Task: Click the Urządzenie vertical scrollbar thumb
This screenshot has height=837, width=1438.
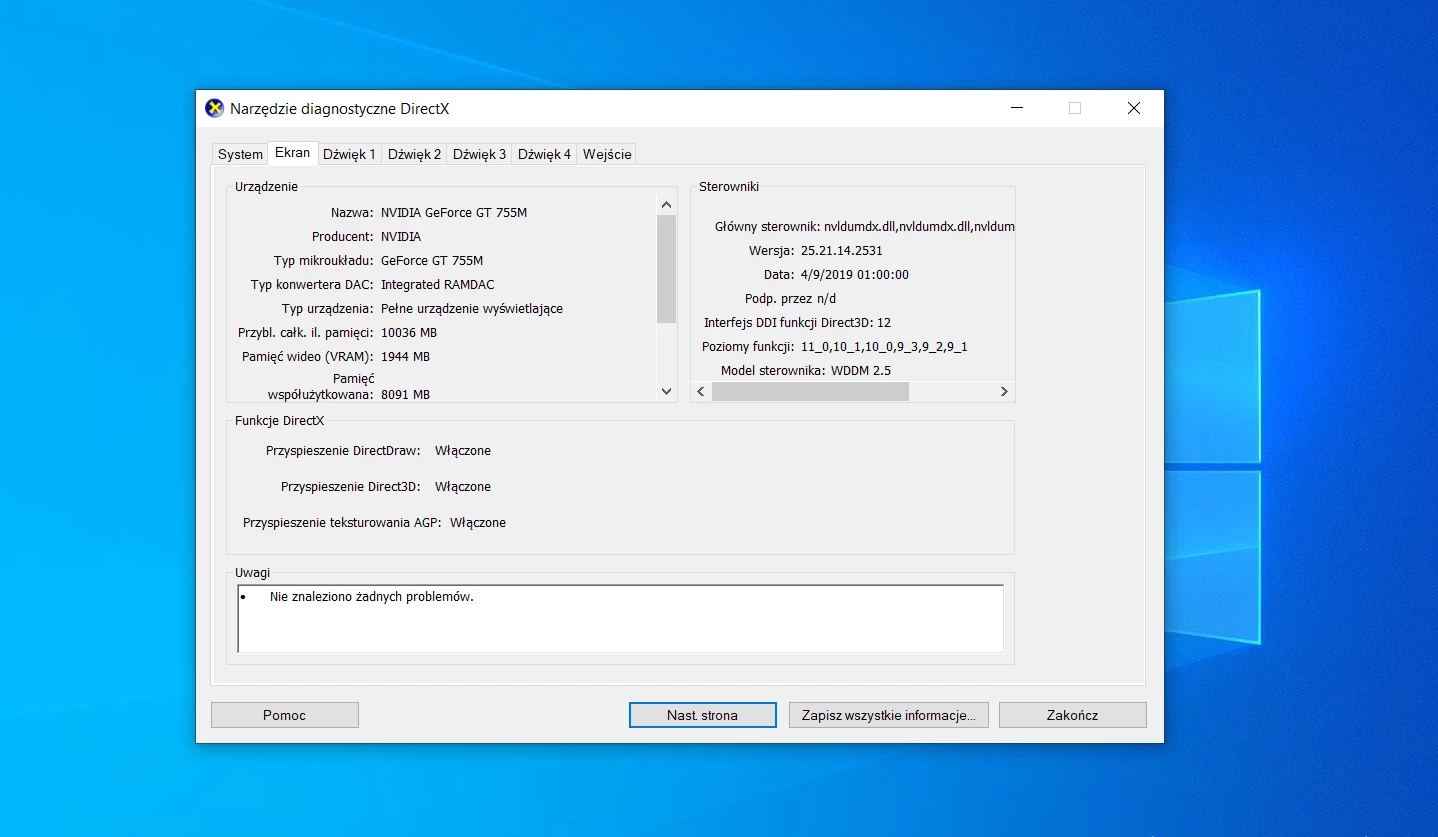Action: tap(667, 269)
